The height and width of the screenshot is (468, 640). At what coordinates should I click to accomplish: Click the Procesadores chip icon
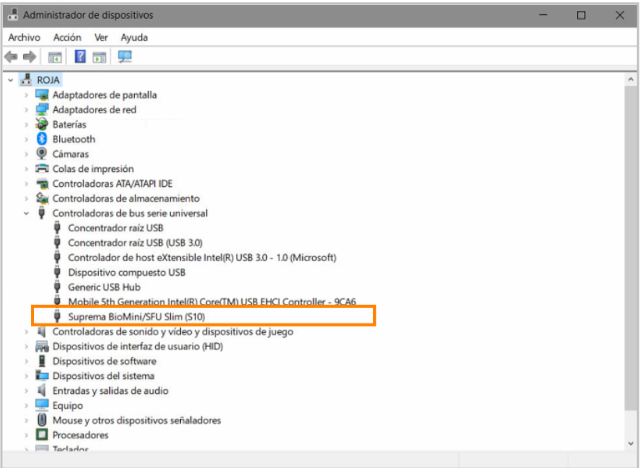point(42,435)
